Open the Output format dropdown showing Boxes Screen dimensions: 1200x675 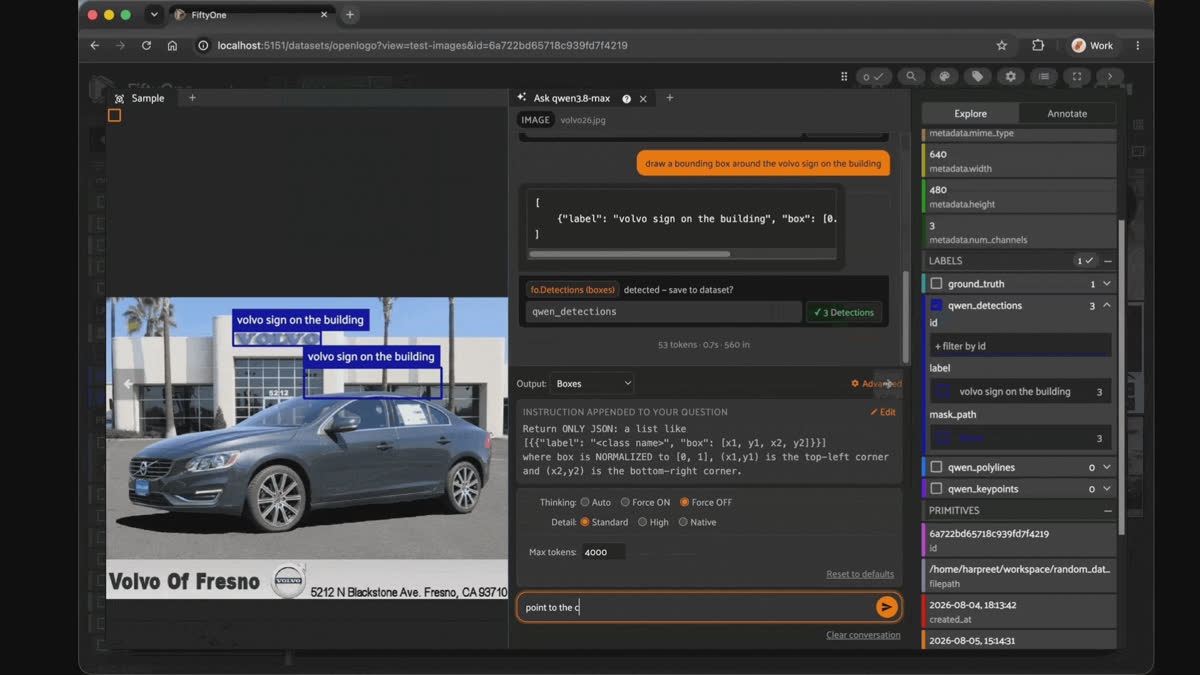592,383
